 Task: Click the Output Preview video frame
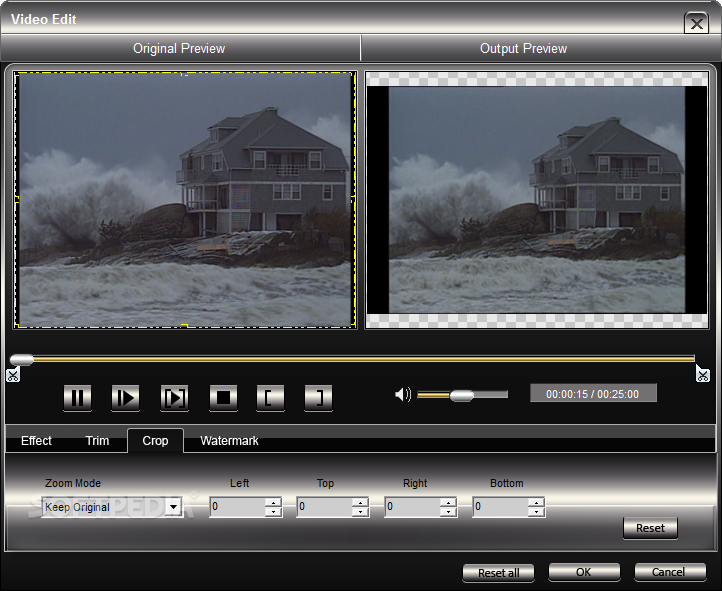point(537,200)
